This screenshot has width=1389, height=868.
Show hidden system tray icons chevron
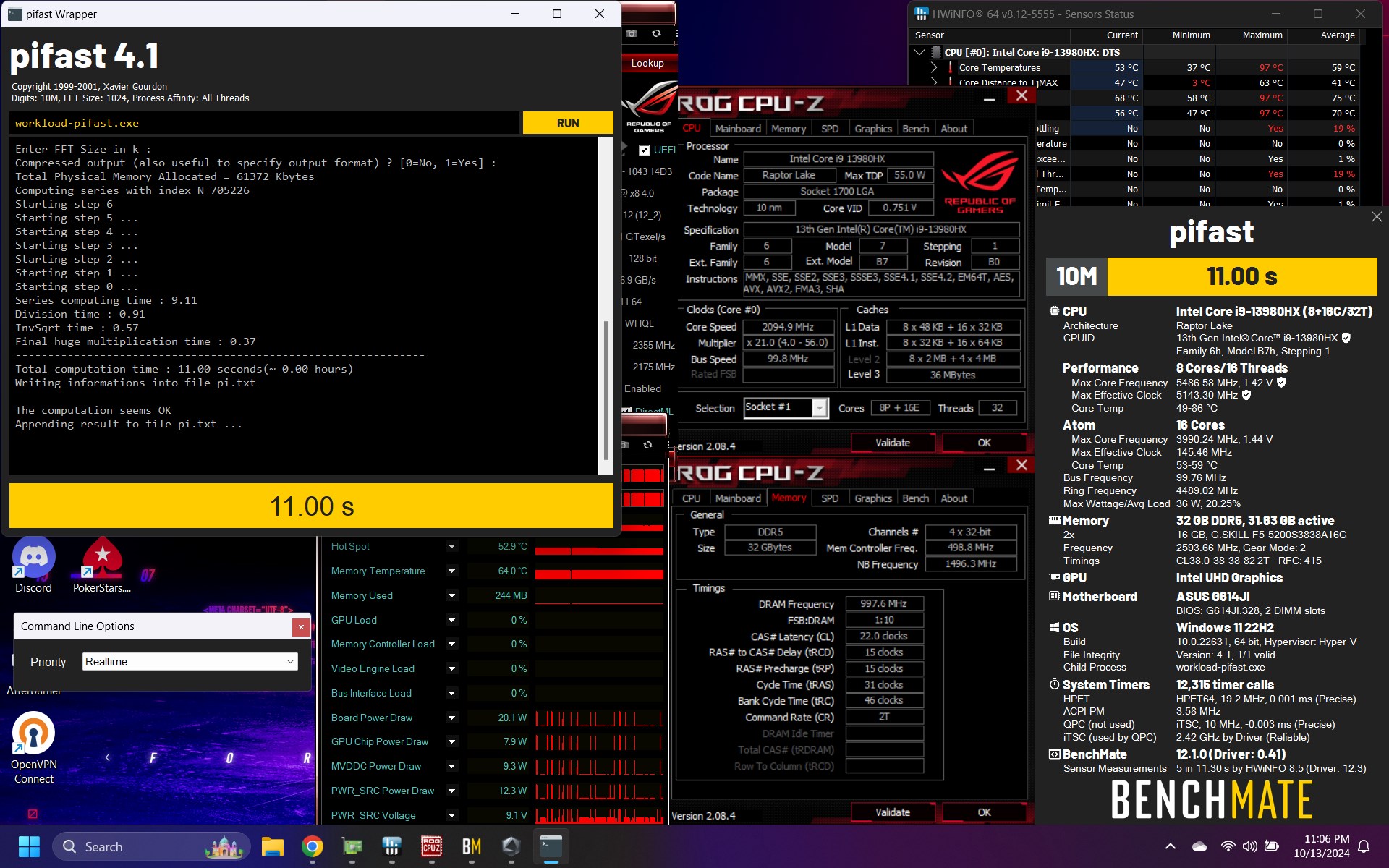pyautogui.click(x=1170, y=846)
